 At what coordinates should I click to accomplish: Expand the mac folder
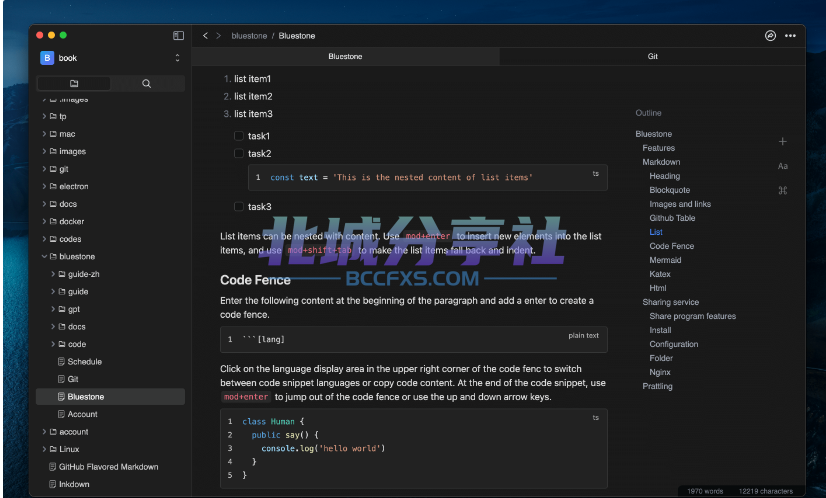[x=44, y=134]
